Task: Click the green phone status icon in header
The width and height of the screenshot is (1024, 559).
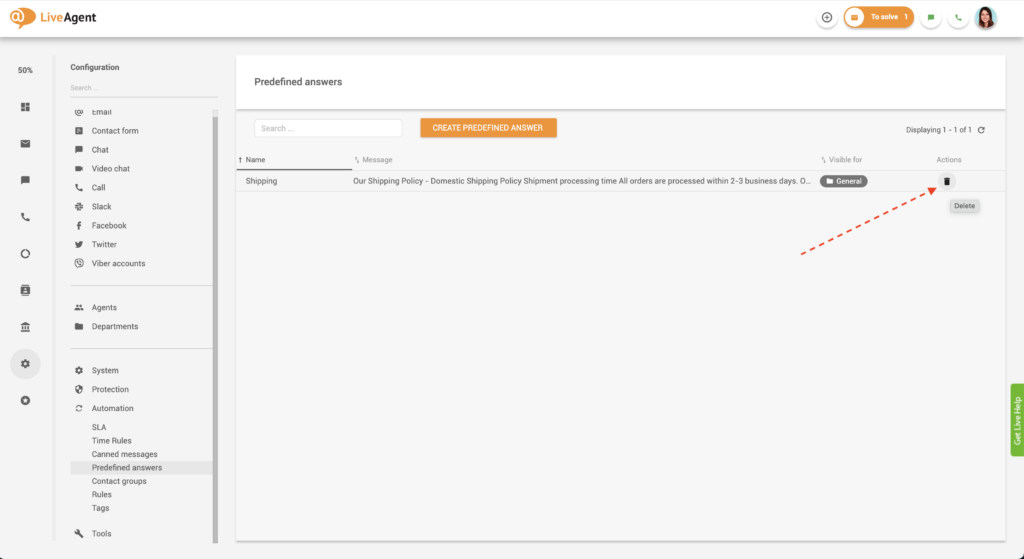Action: point(958,18)
